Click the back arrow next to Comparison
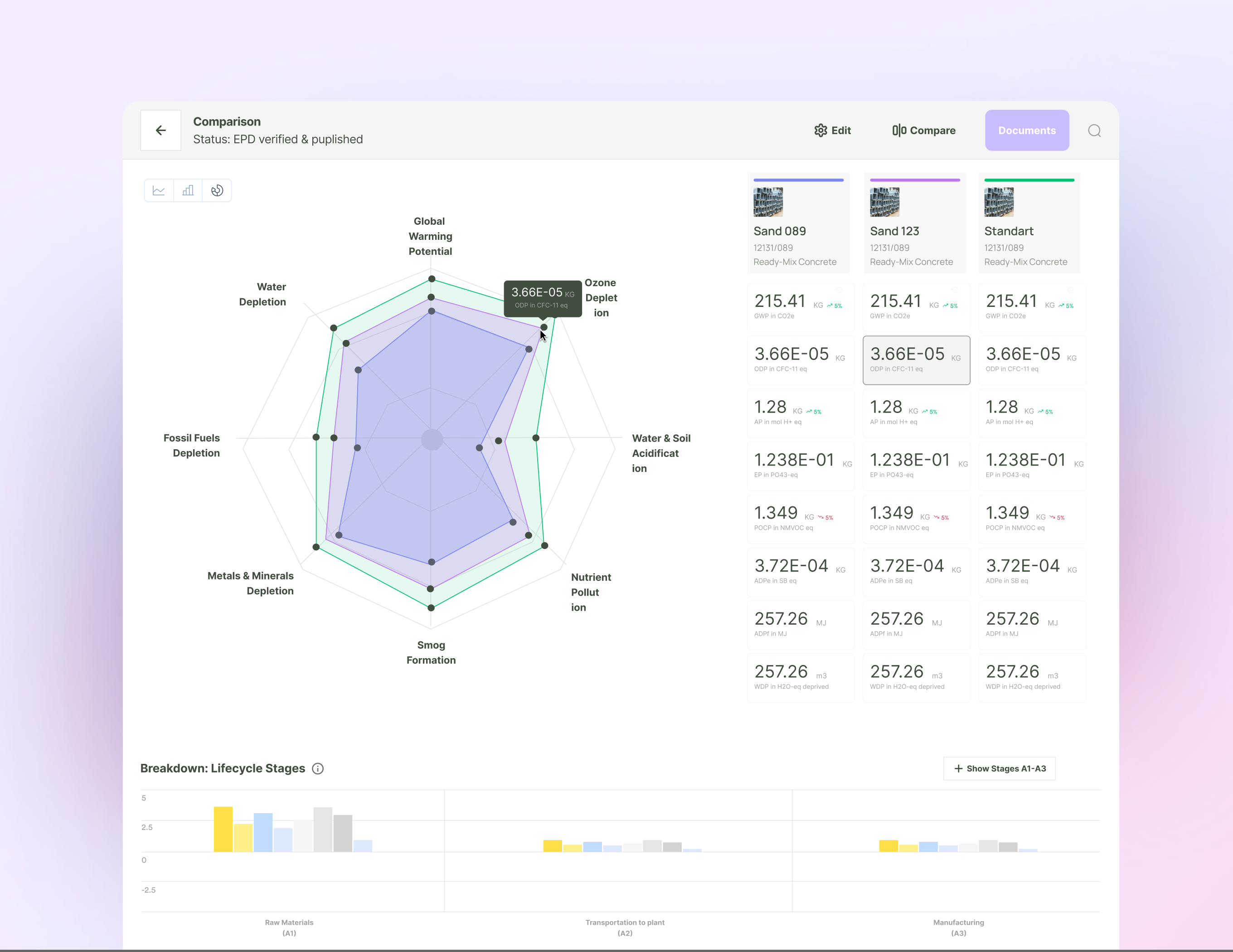Screen dimensions: 1233x952 (x=160, y=131)
